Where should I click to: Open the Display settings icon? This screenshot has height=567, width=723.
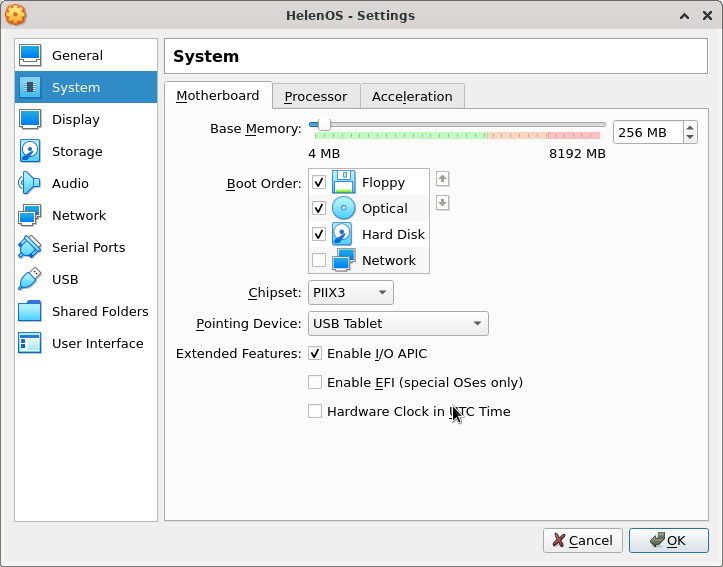coord(30,120)
